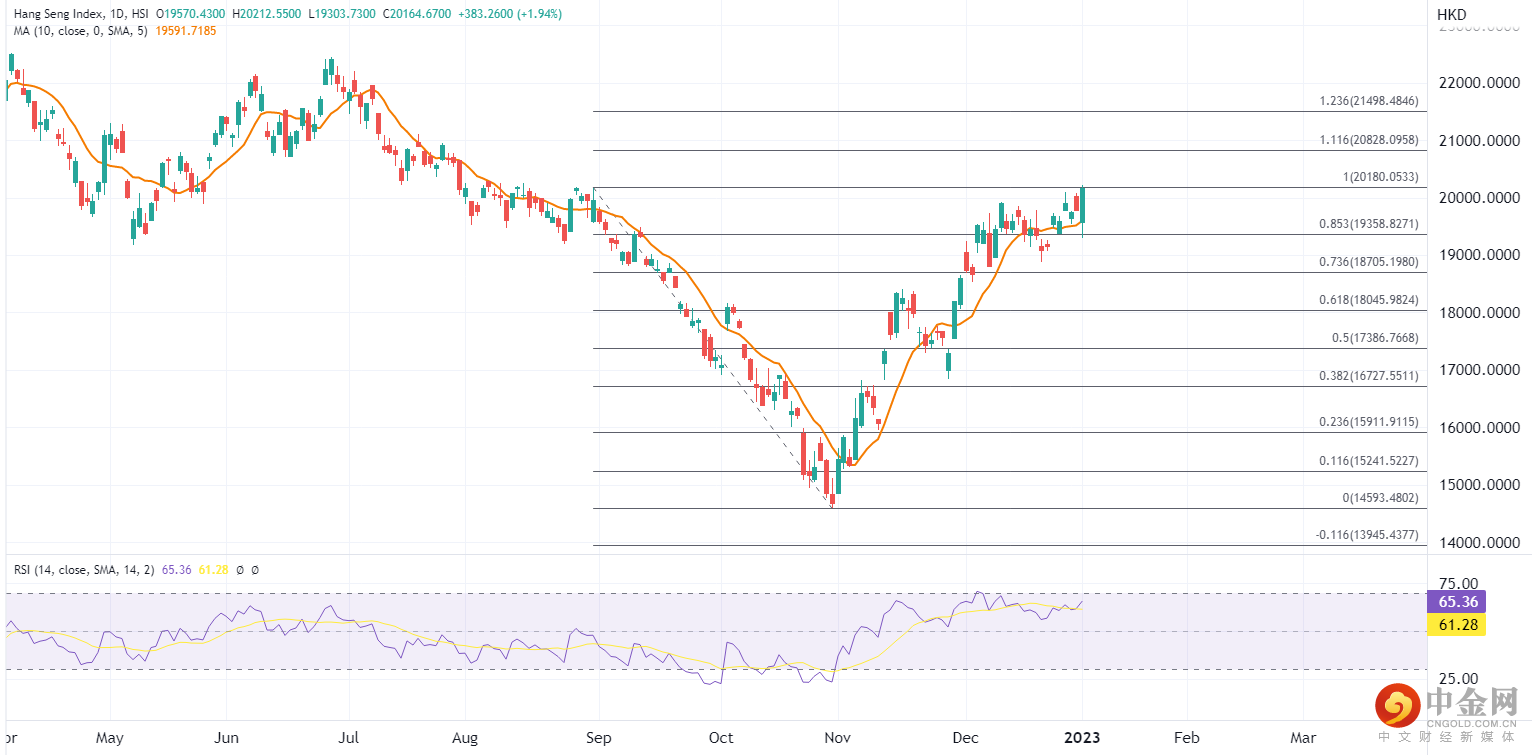Click the HKD currency label

[1451, 15]
